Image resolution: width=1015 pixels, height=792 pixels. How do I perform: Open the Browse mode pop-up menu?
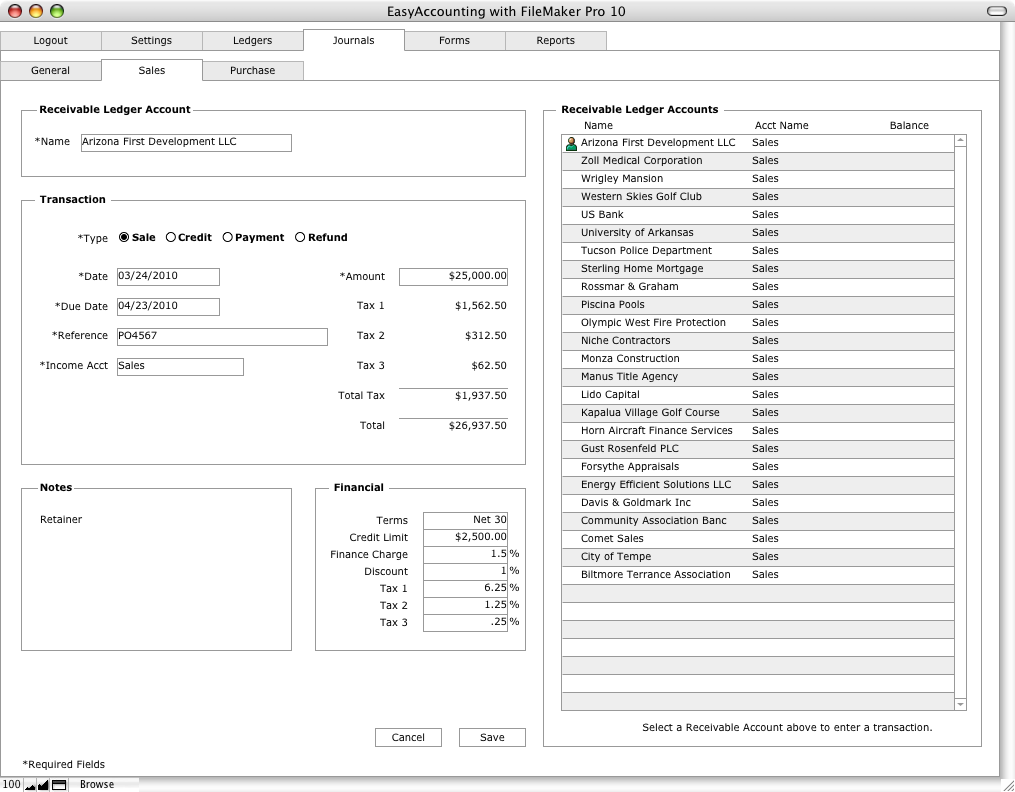97,784
